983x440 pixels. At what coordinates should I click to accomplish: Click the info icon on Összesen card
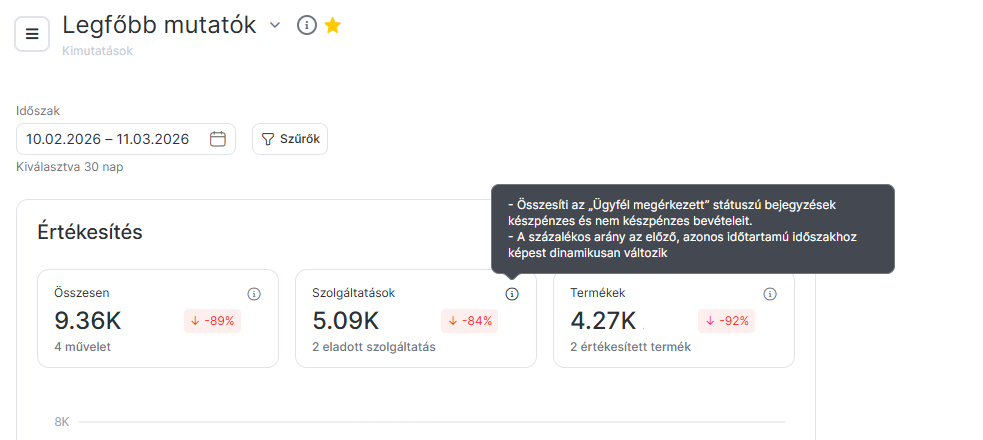click(254, 294)
